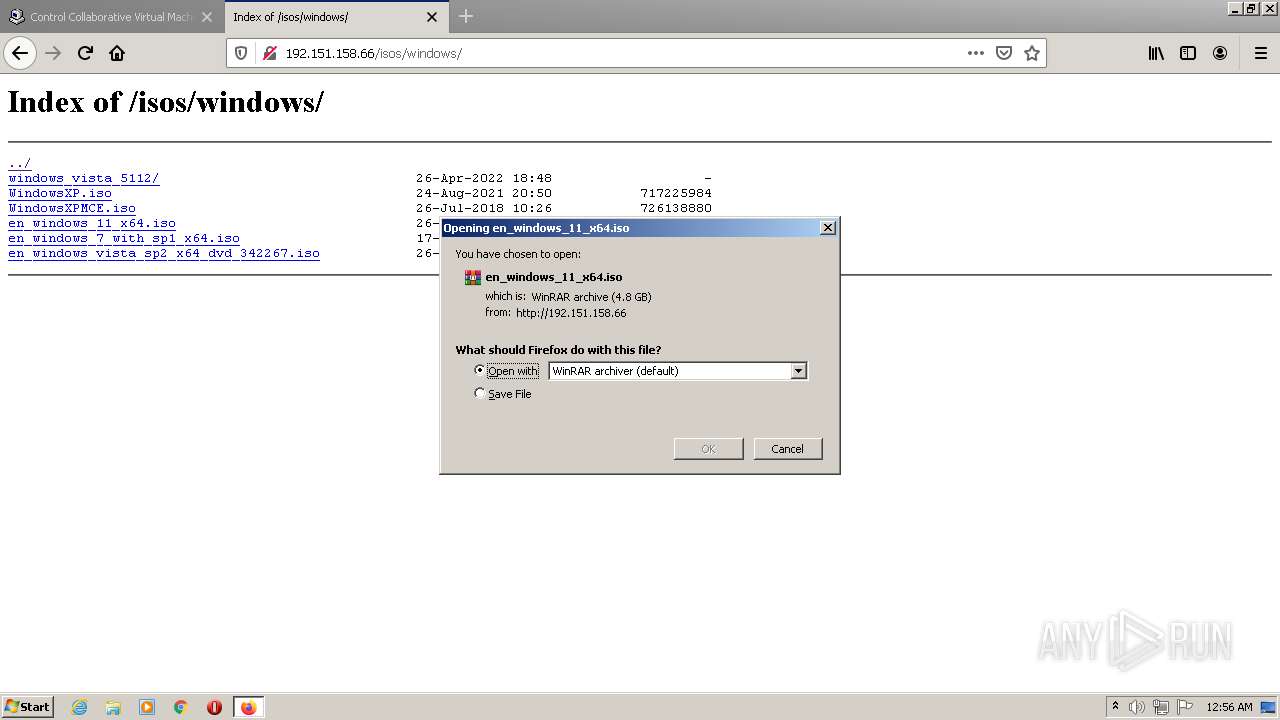
Task: Click the en_windows_7_with_sp1_x64.iso link
Action: (x=124, y=238)
